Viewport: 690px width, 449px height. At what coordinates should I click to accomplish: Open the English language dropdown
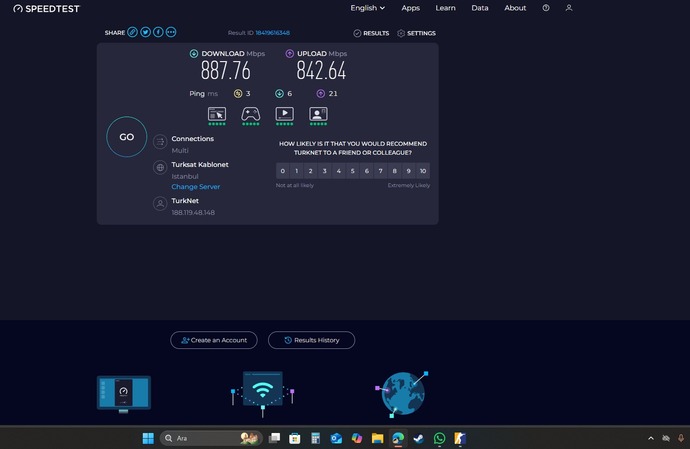point(367,8)
